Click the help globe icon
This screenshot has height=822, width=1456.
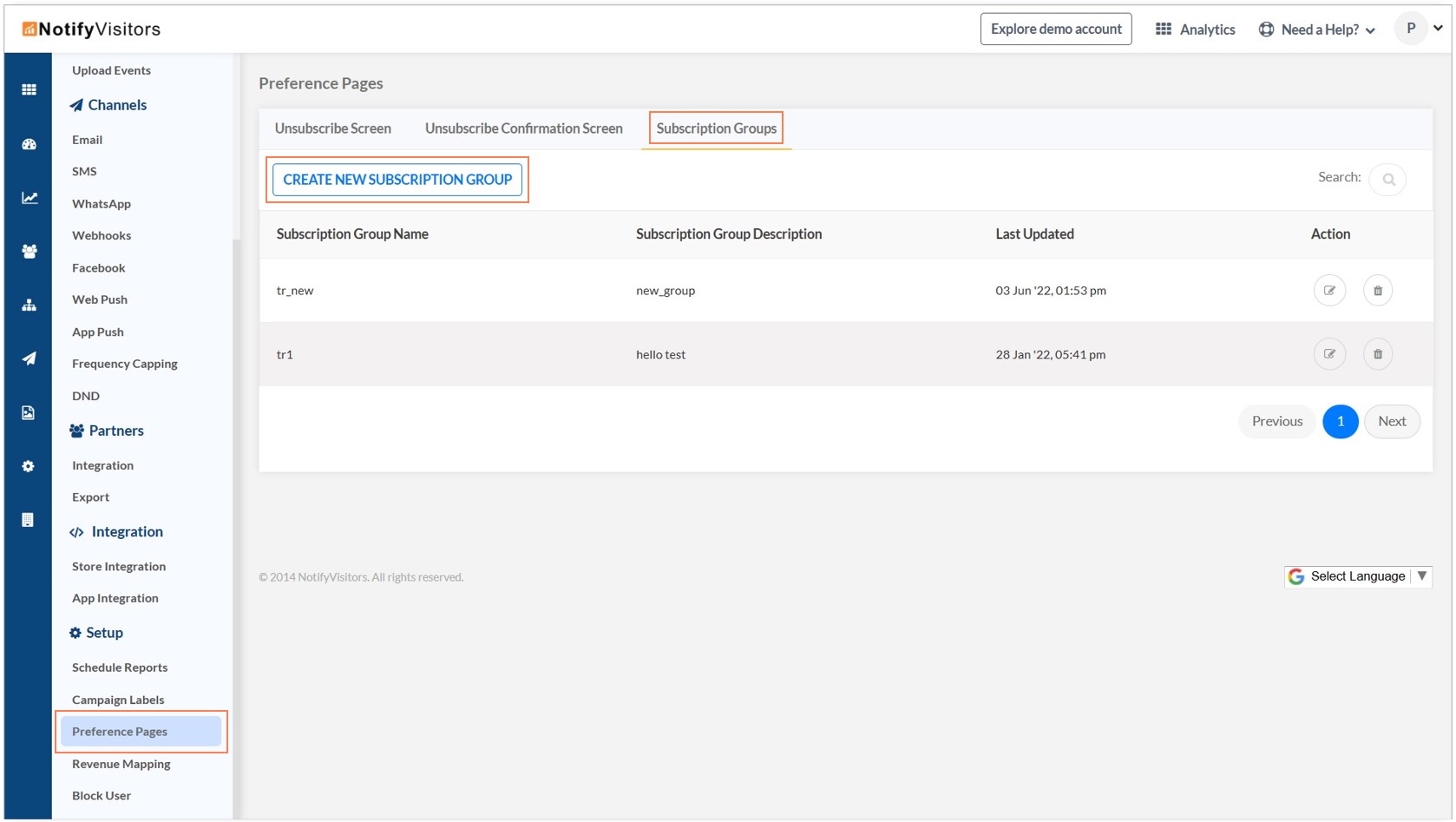(x=1266, y=30)
